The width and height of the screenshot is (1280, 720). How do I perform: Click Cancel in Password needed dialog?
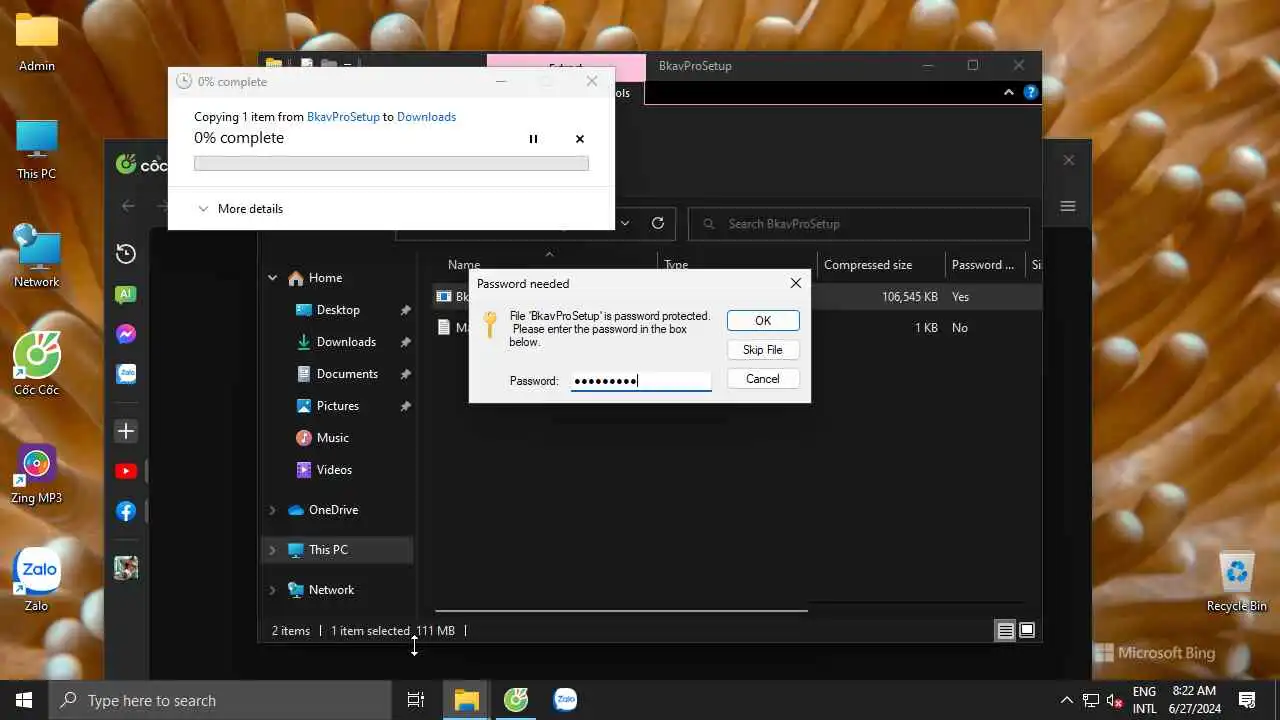pyautogui.click(x=763, y=379)
